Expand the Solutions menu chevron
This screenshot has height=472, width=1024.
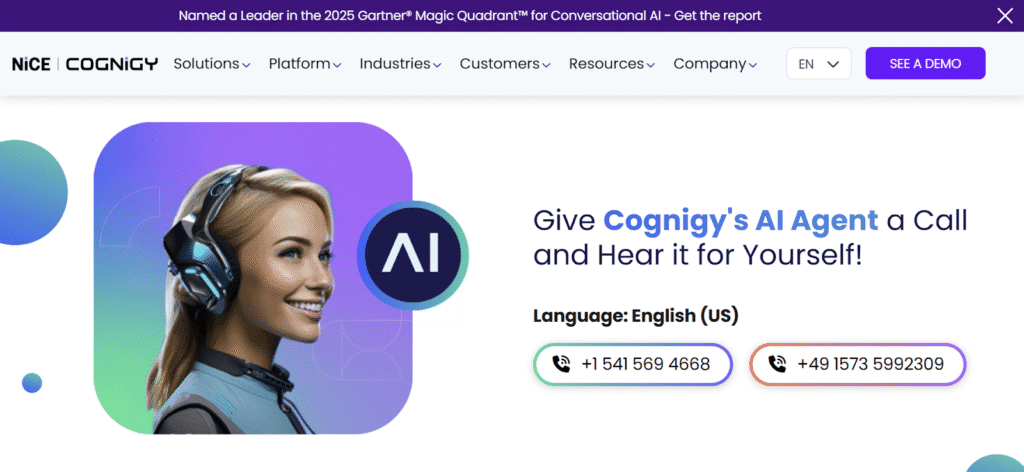coord(246,65)
